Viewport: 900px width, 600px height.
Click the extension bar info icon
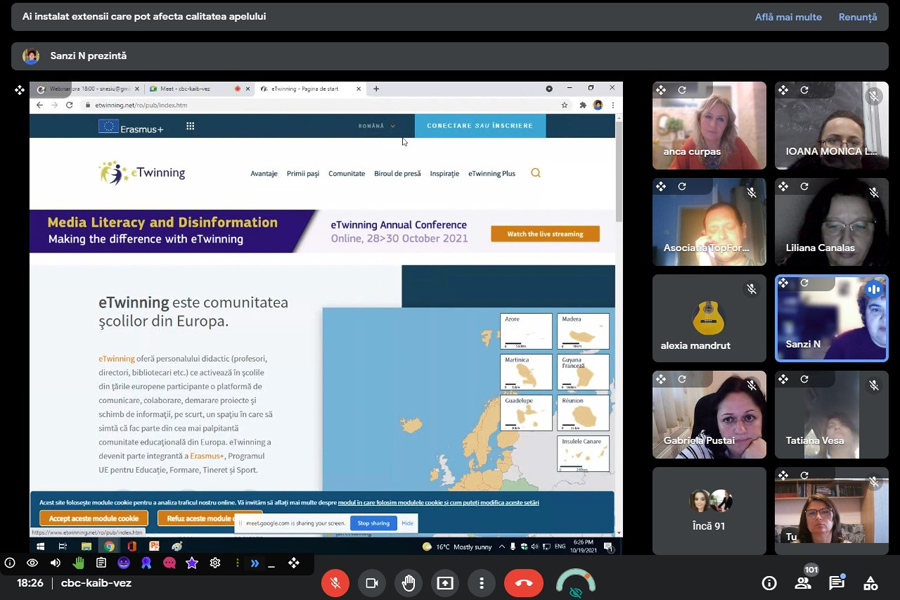tap(10, 563)
